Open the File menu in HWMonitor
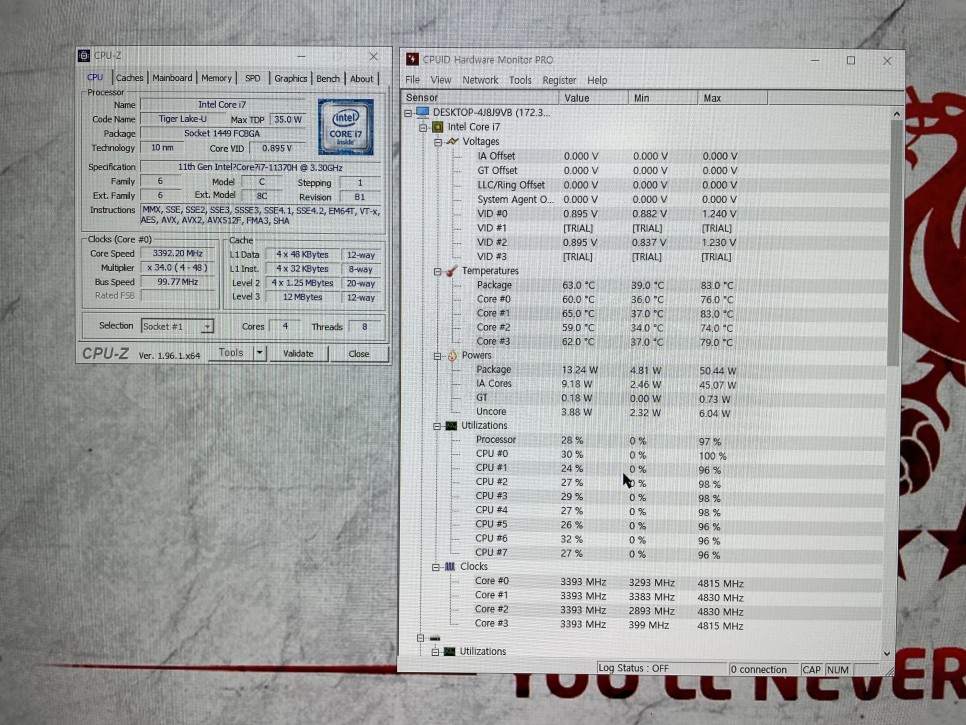The image size is (966, 725). [x=412, y=80]
